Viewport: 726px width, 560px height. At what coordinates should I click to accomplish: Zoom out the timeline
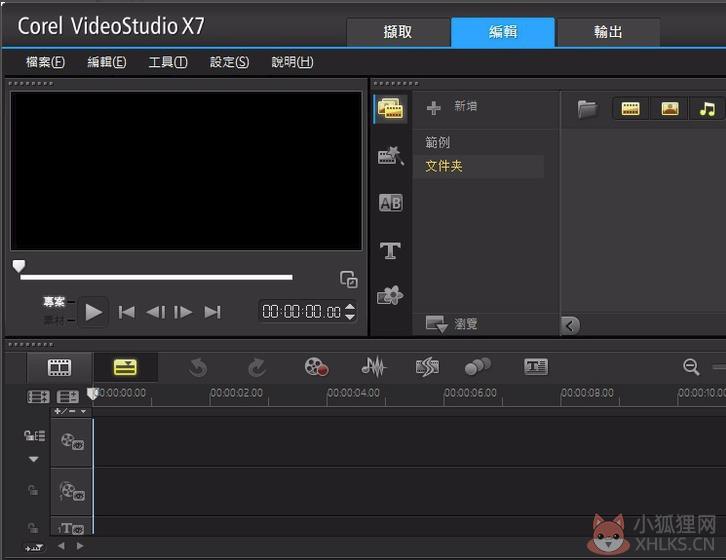coord(691,367)
